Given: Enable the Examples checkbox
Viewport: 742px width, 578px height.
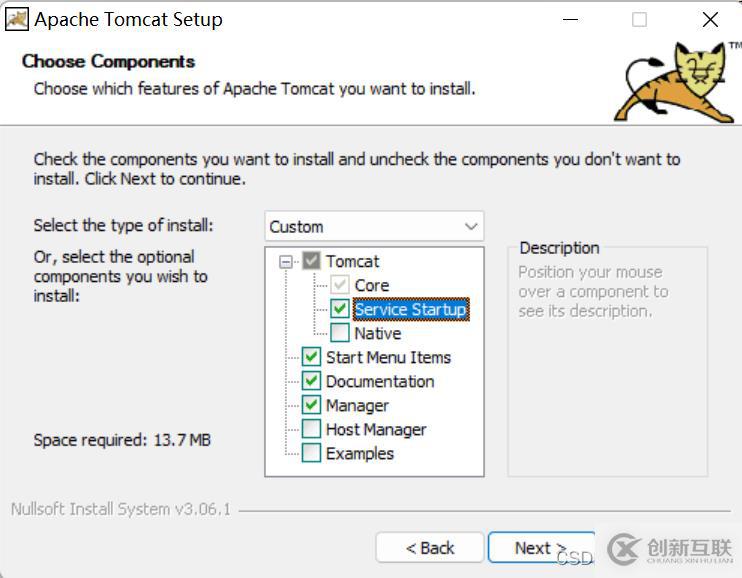Looking at the screenshot, I should [311, 453].
